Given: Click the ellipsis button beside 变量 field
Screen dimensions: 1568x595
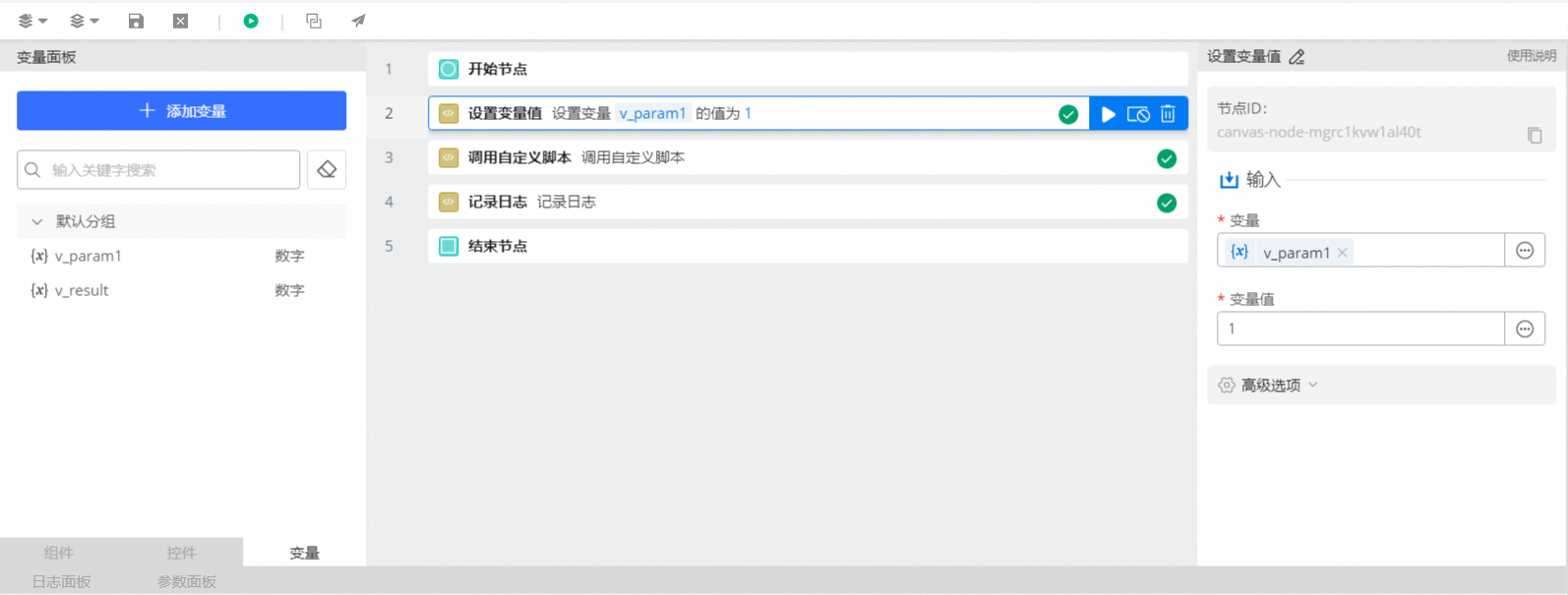Looking at the screenshot, I should coord(1525,251).
